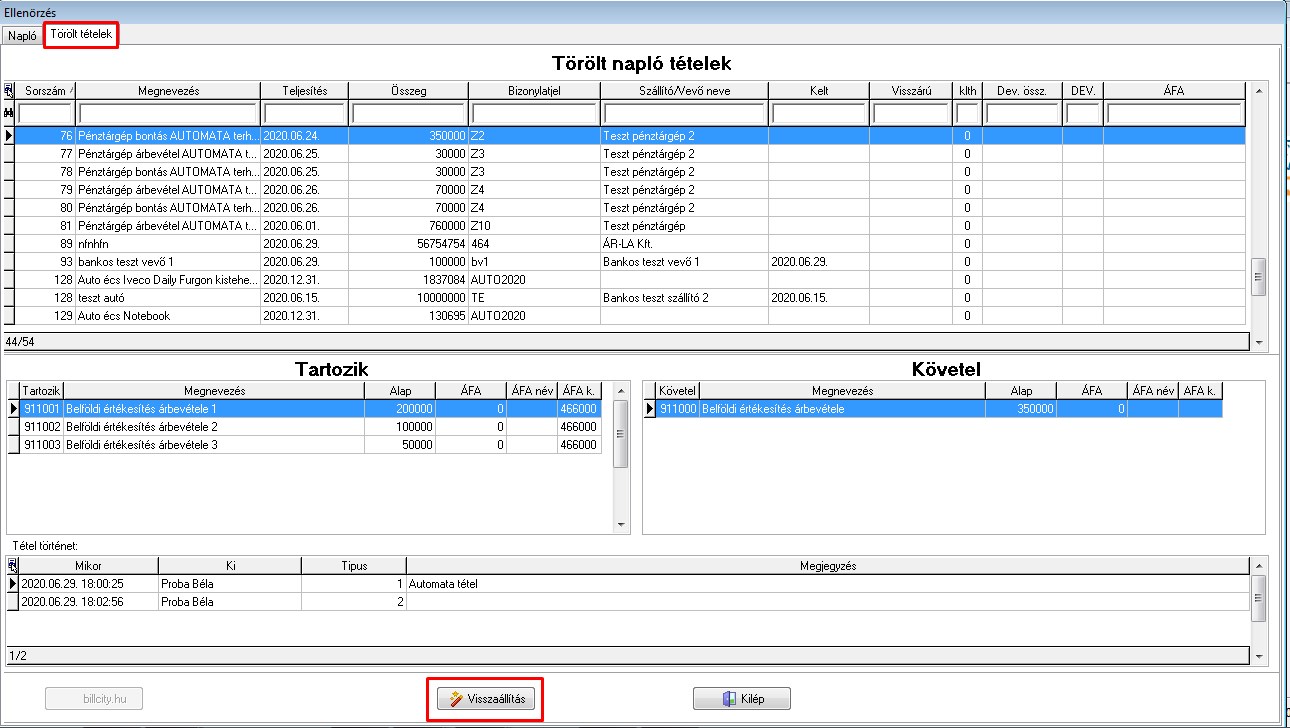Select the 'Auto écs Iveco Daily Furgon' row
Image resolution: width=1290 pixels, height=728 pixels.
tap(630, 279)
